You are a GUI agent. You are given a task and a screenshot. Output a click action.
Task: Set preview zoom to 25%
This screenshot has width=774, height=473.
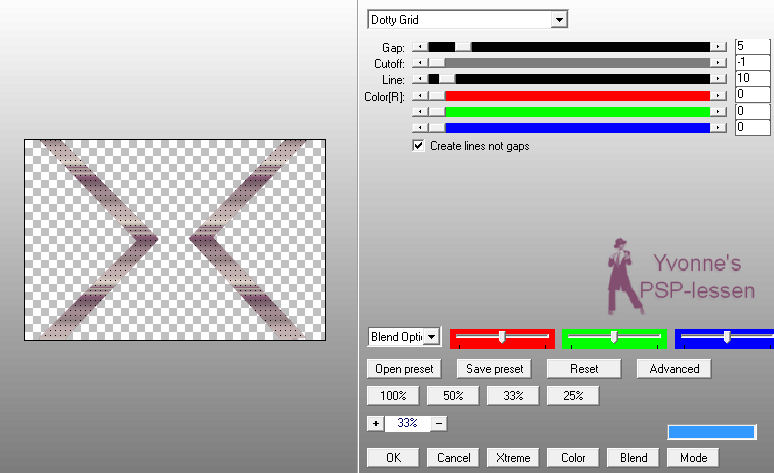pyautogui.click(x=573, y=395)
